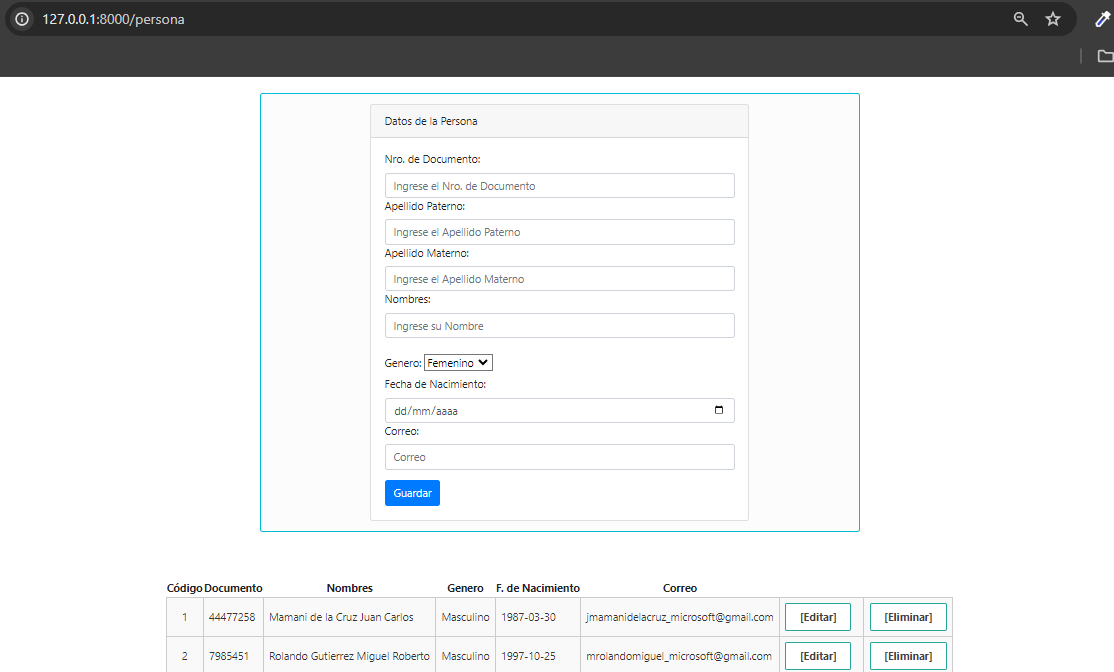Bookmark this page with the star icon

pyautogui.click(x=1052, y=19)
